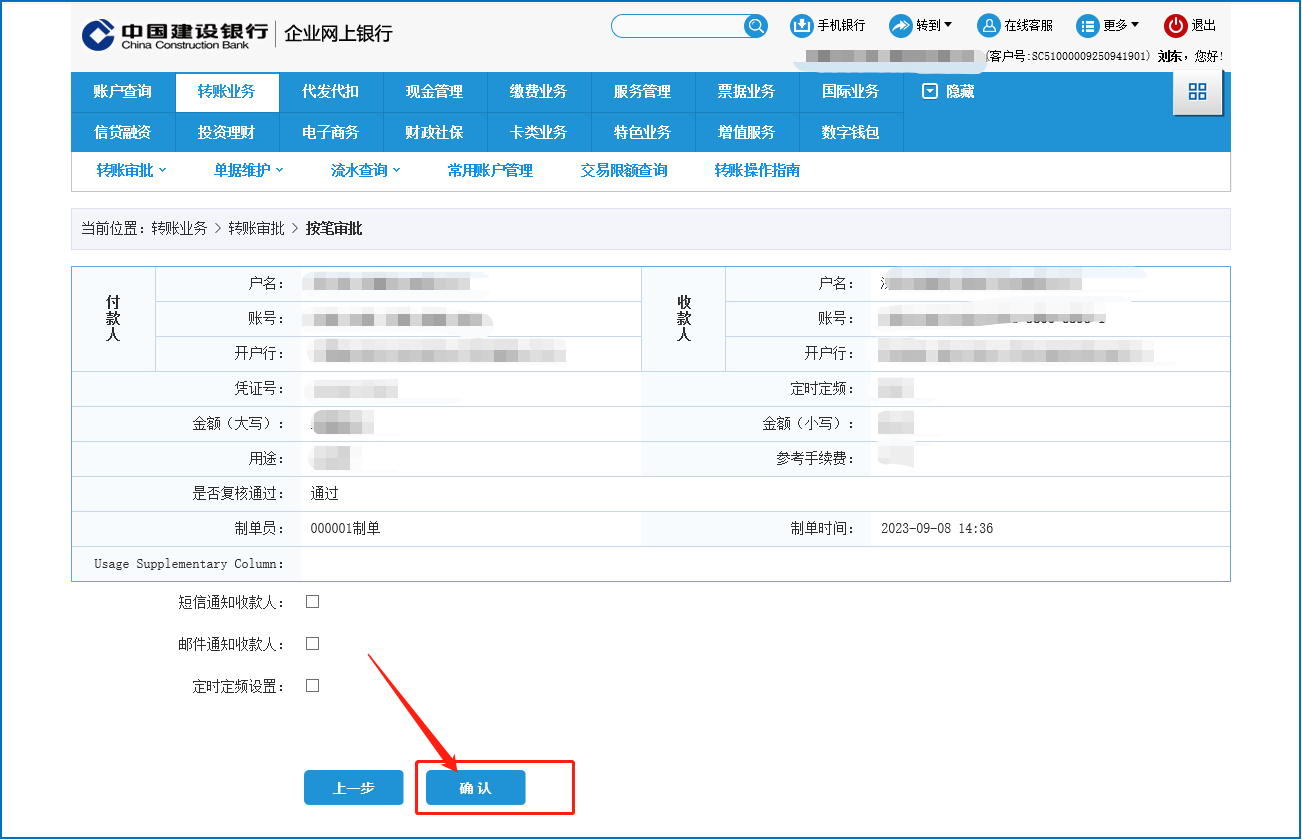The image size is (1302, 840).
Task: Click the search magnifier icon
Action: pyautogui.click(x=755, y=26)
